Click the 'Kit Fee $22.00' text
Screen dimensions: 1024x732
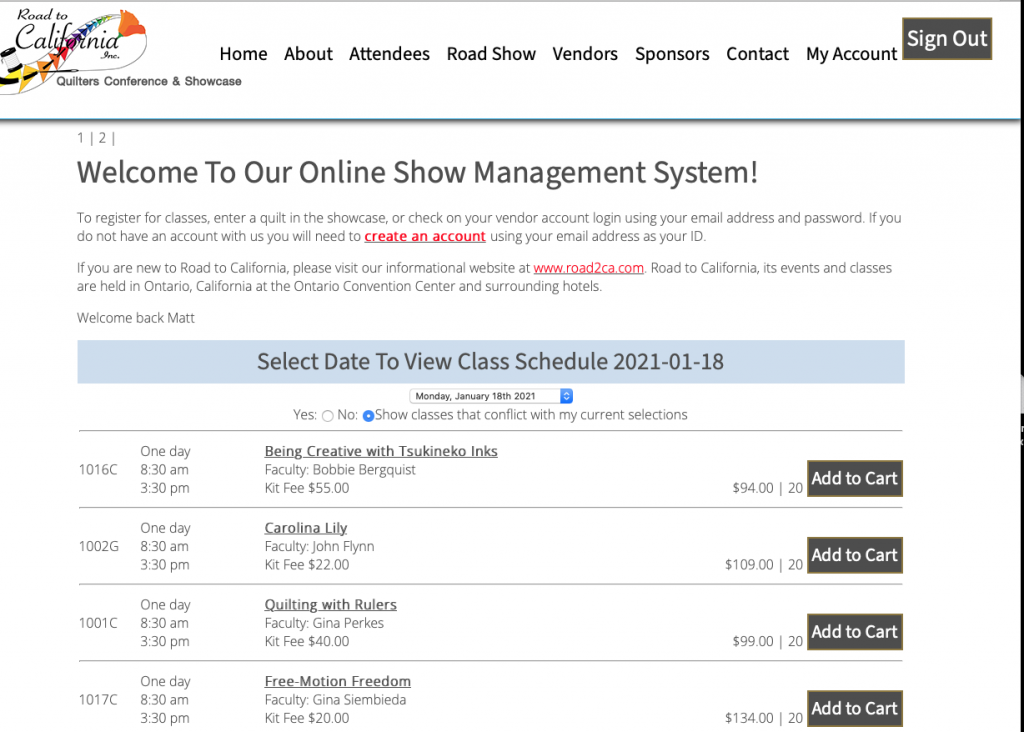click(307, 564)
